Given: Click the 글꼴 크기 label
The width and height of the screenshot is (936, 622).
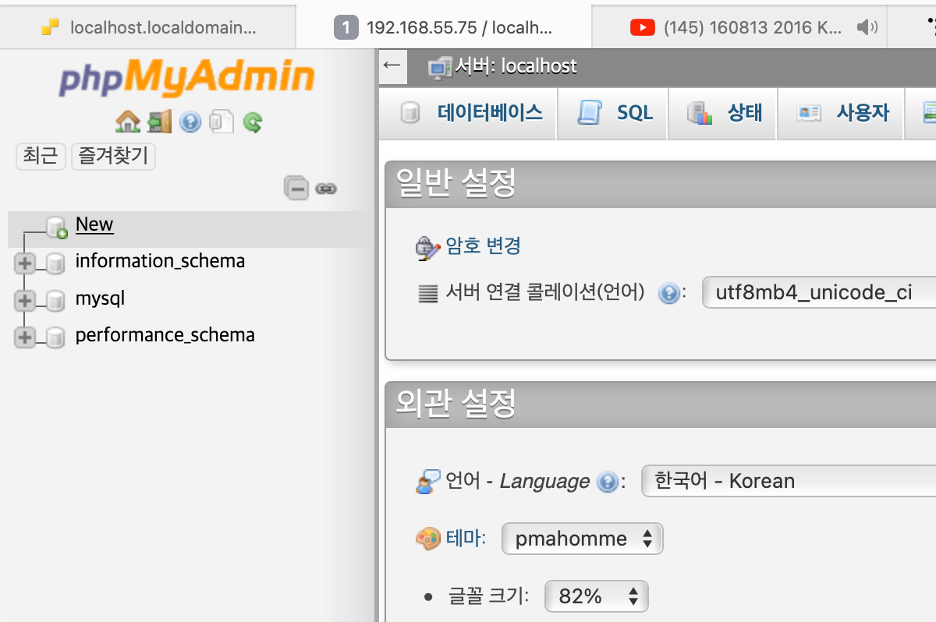Looking at the screenshot, I should [488, 596].
